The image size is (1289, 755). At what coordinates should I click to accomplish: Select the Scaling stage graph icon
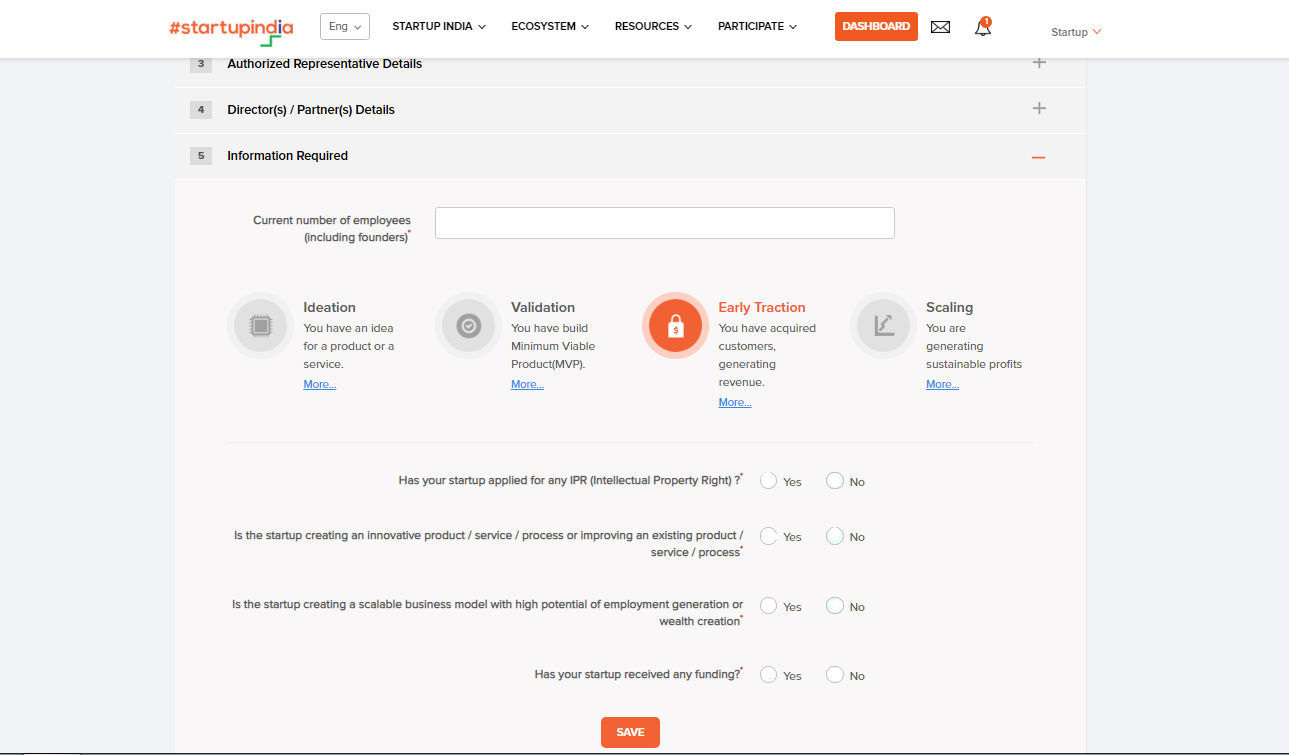(x=883, y=325)
